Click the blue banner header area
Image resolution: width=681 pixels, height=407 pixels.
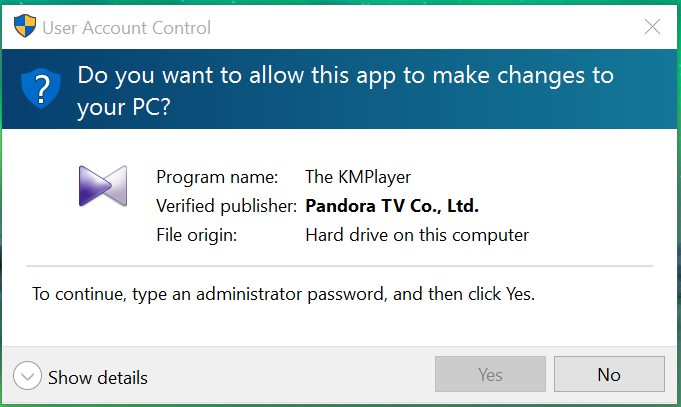point(339,89)
